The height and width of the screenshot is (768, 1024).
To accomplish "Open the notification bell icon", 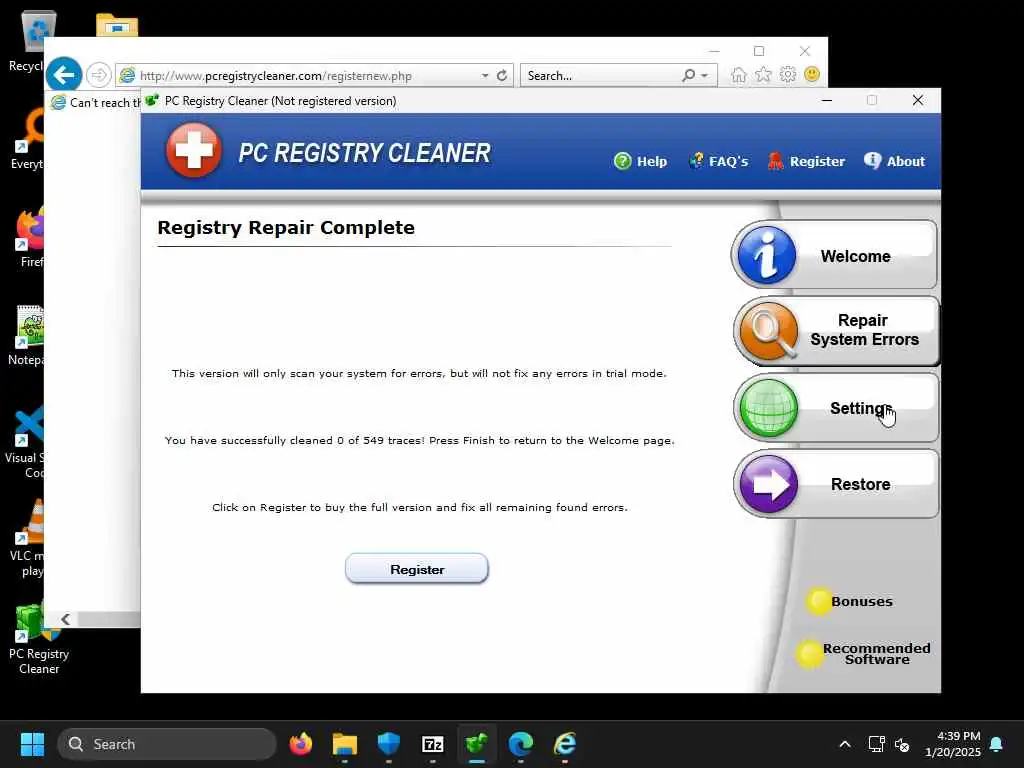I will pyautogui.click(x=997, y=744).
